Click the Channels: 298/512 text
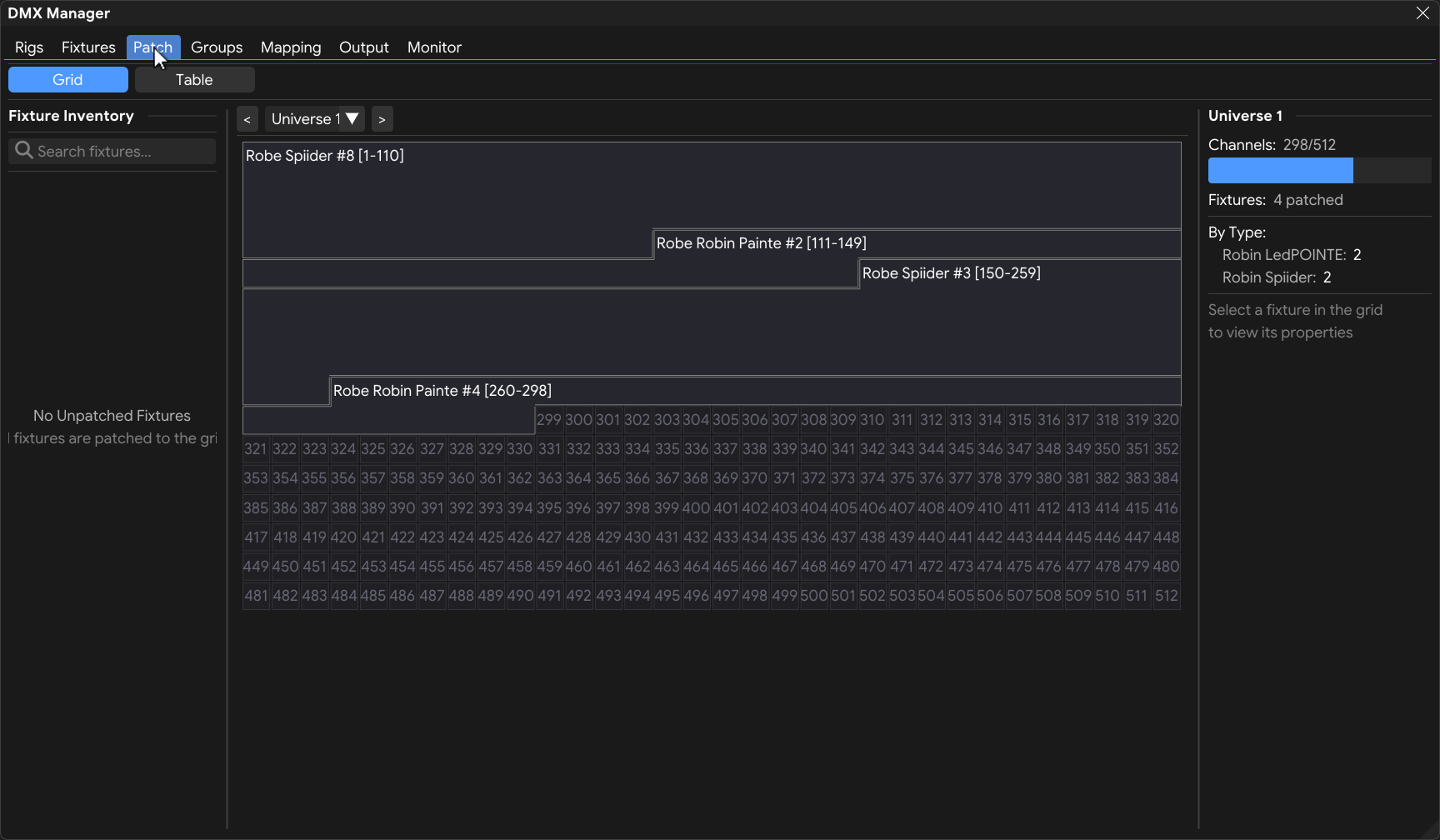Image resolution: width=1440 pixels, height=840 pixels. tap(1272, 145)
